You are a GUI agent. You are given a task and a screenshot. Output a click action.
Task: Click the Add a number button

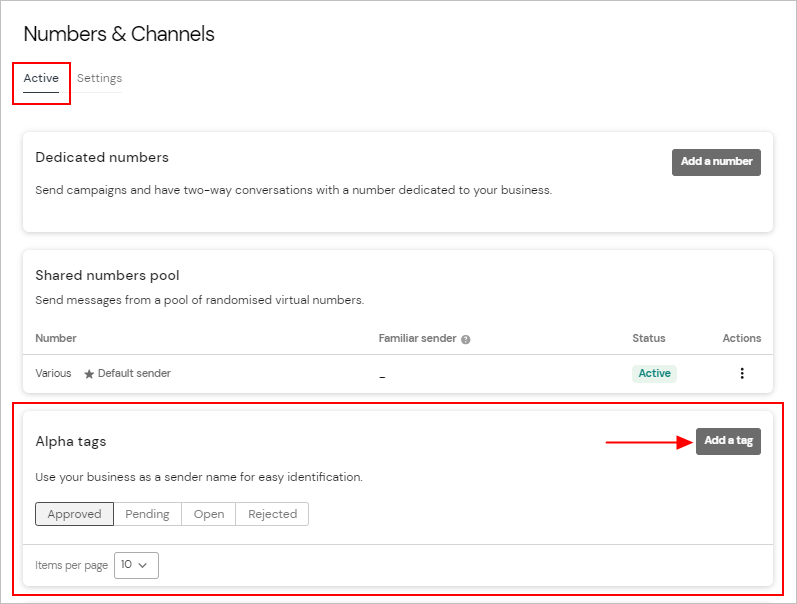(716, 162)
